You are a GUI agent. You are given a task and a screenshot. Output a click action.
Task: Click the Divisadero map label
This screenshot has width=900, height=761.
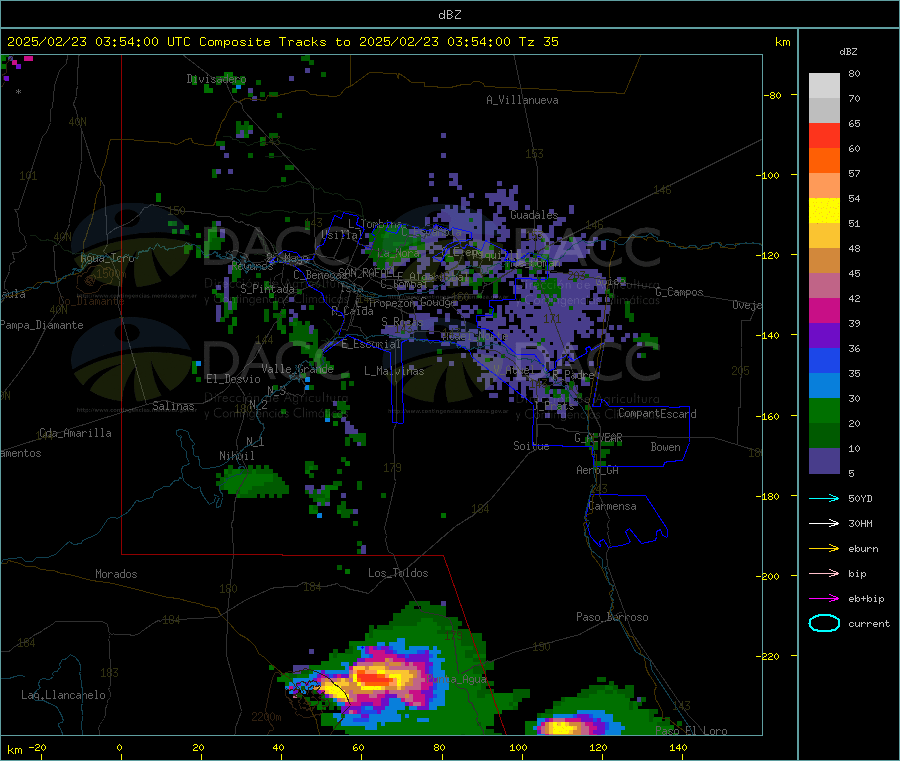tap(216, 79)
